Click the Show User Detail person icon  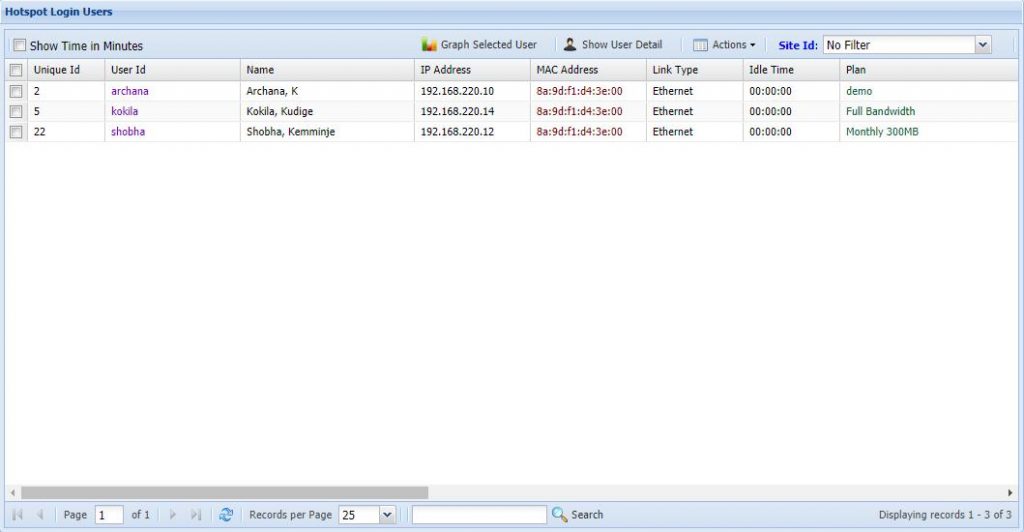pos(570,45)
